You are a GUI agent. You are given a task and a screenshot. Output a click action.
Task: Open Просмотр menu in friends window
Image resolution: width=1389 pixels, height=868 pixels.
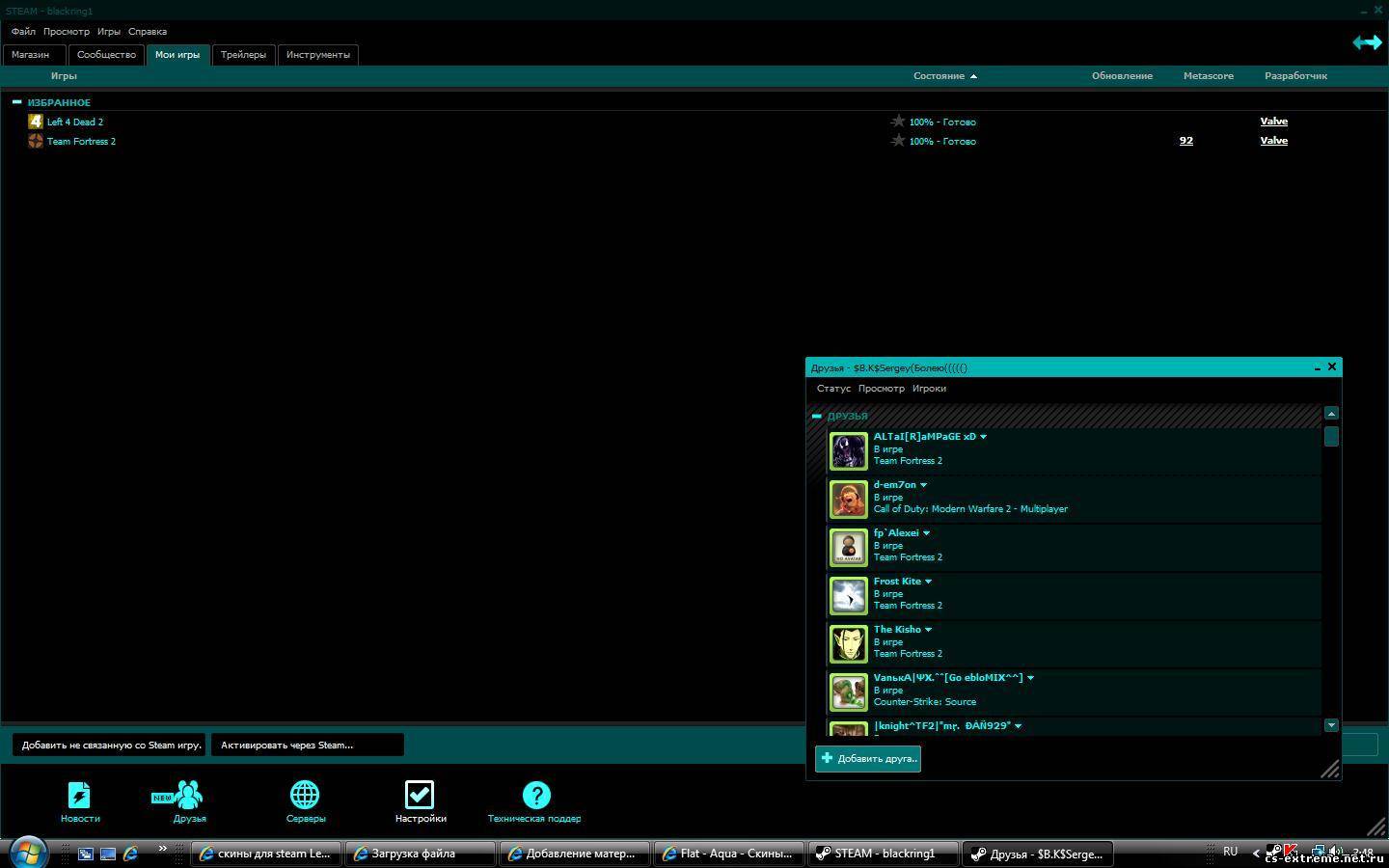click(882, 389)
